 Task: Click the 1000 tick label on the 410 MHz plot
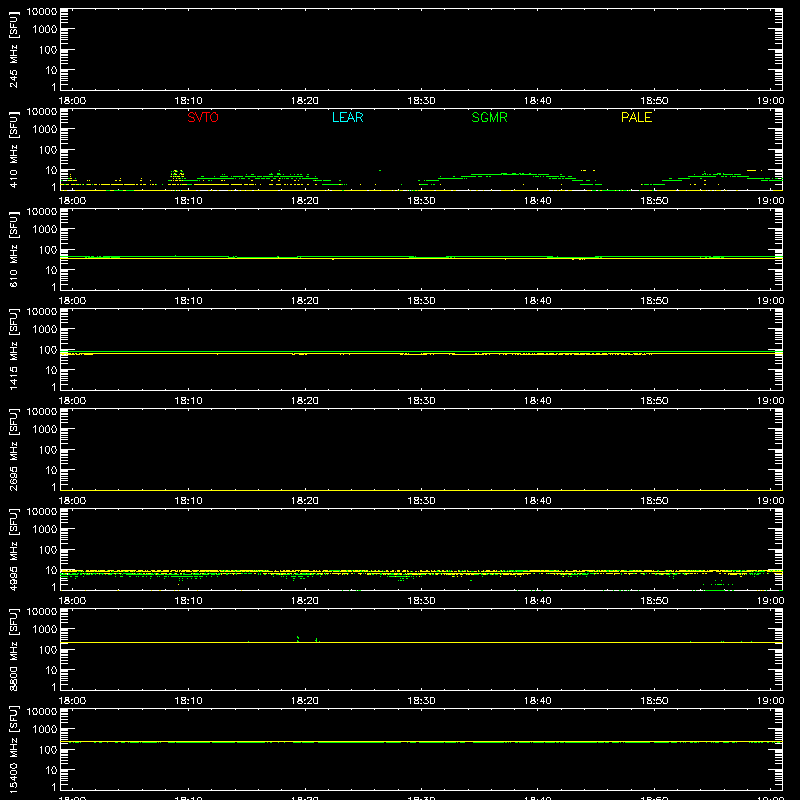45,129
